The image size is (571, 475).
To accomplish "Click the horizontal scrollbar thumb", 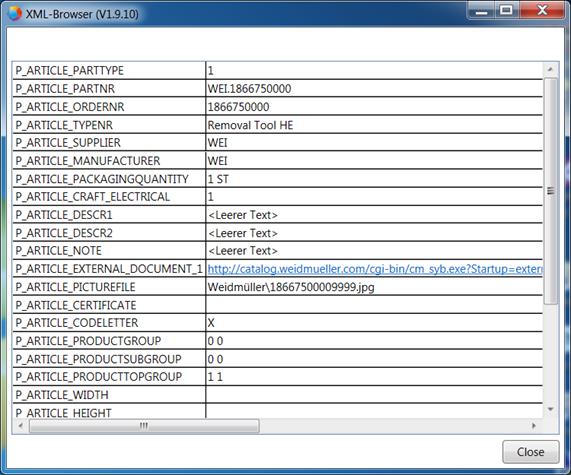I will click(x=144, y=425).
